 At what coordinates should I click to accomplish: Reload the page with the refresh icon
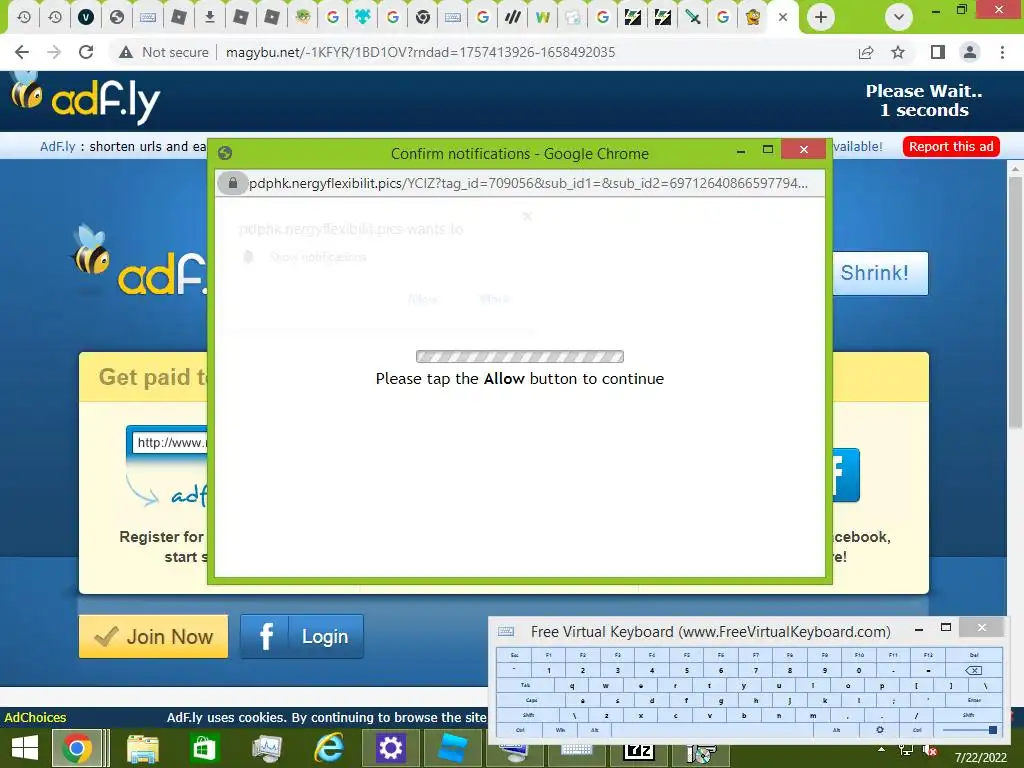(86, 52)
